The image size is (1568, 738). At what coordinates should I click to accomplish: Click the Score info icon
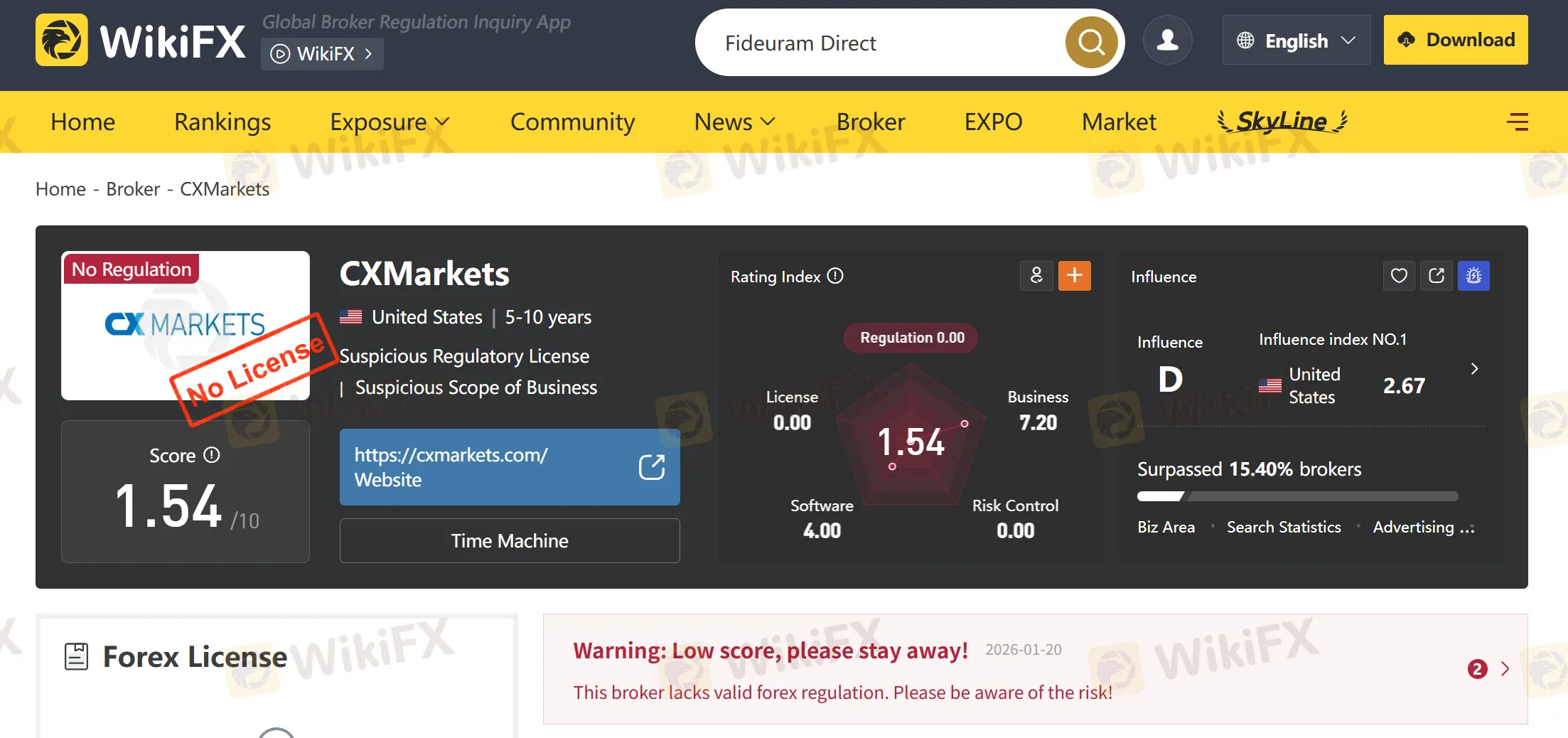(x=212, y=455)
